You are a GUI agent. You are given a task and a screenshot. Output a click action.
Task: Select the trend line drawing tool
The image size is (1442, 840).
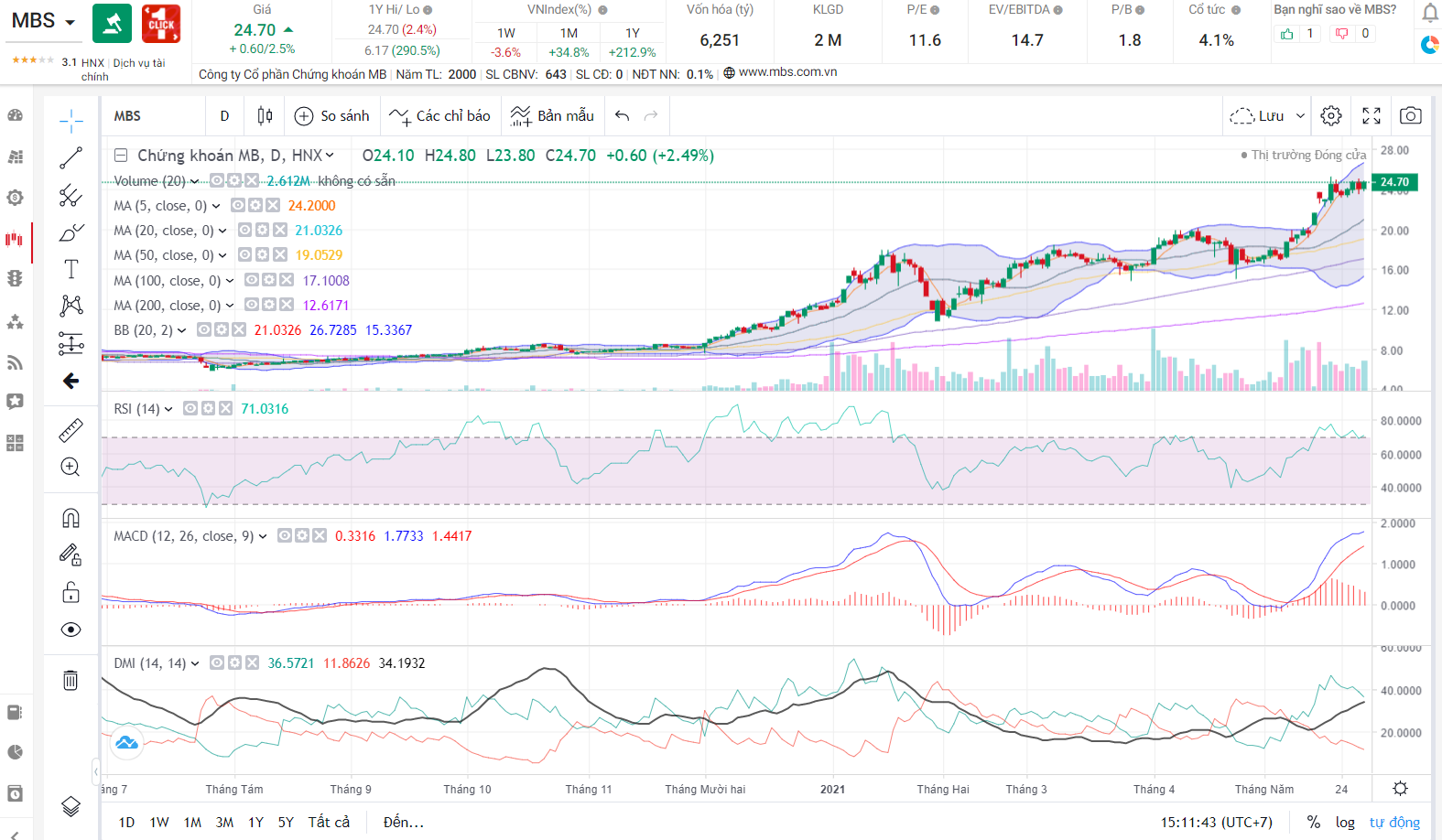[70, 157]
